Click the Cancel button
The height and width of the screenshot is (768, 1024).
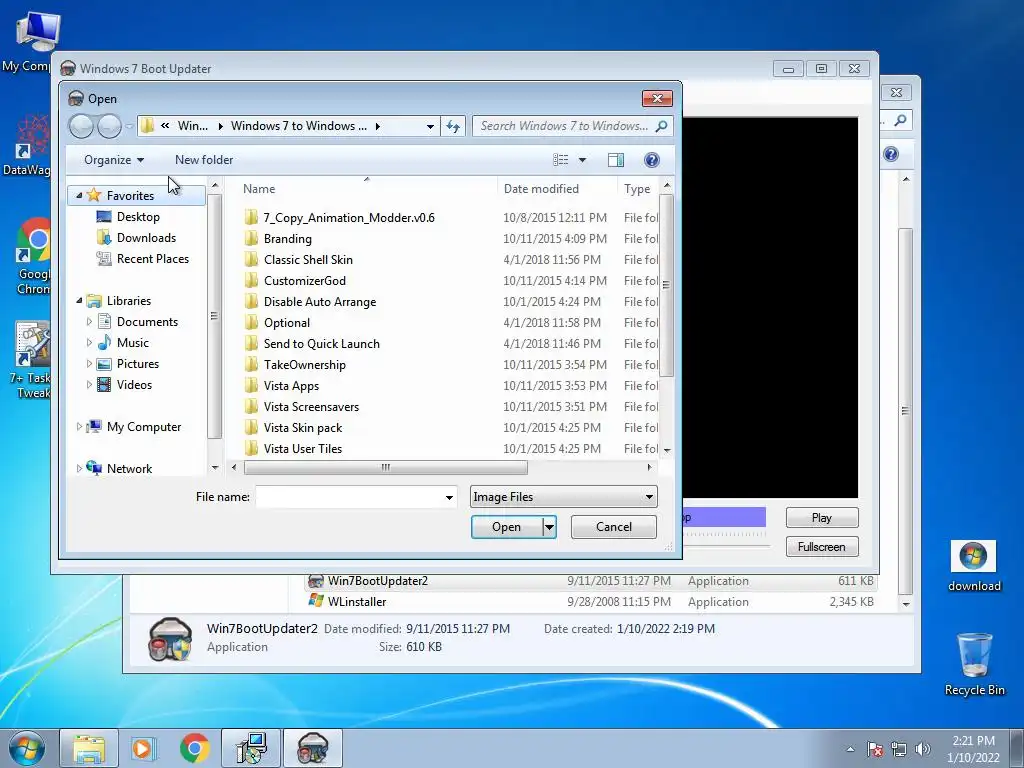613,527
